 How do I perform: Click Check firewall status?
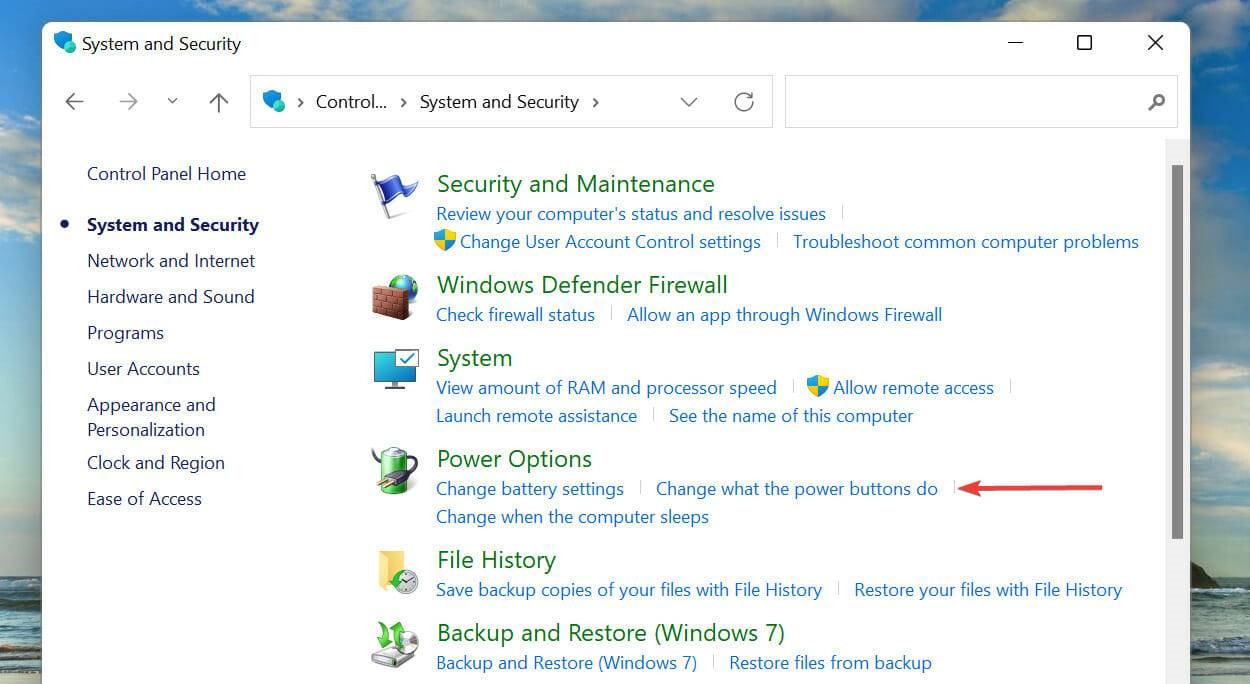[515, 315]
